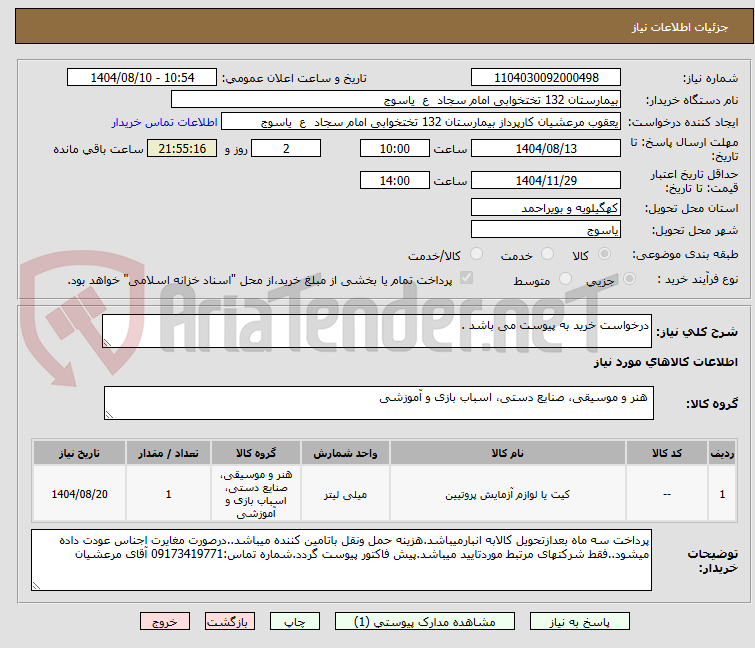Click the province field کهگیلویه و بویراحمد
Viewport: 755px width, 648px height.
pyautogui.click(x=546, y=207)
